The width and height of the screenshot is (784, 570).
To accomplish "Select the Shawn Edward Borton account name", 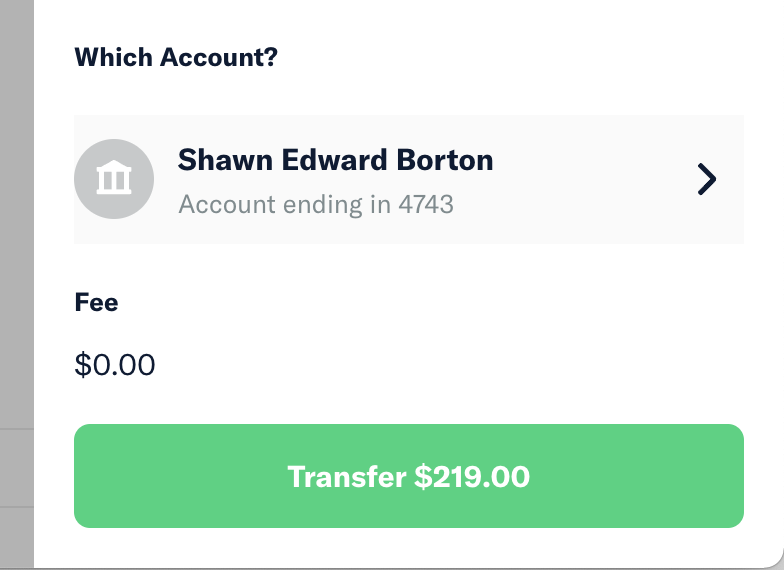I will (336, 160).
